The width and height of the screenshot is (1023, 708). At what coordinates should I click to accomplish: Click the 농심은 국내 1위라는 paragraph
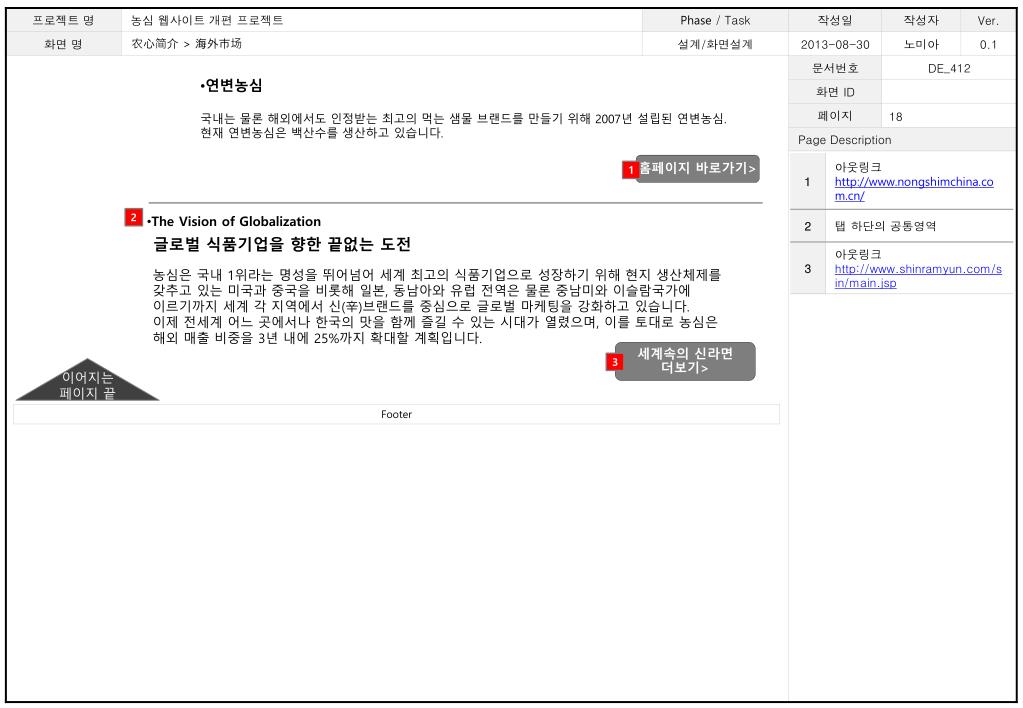(x=437, y=306)
